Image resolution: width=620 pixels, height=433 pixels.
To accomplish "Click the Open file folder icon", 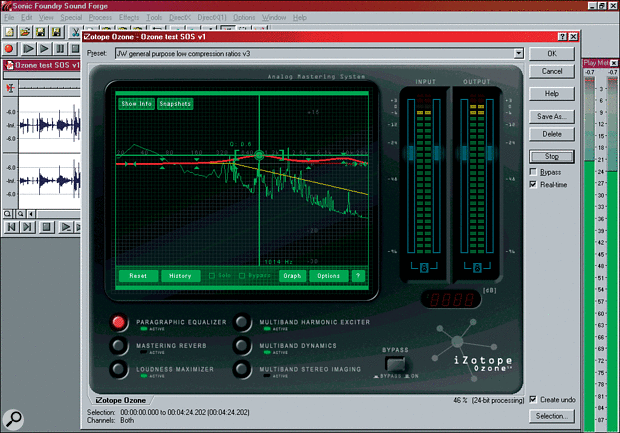I will pos(25,32).
